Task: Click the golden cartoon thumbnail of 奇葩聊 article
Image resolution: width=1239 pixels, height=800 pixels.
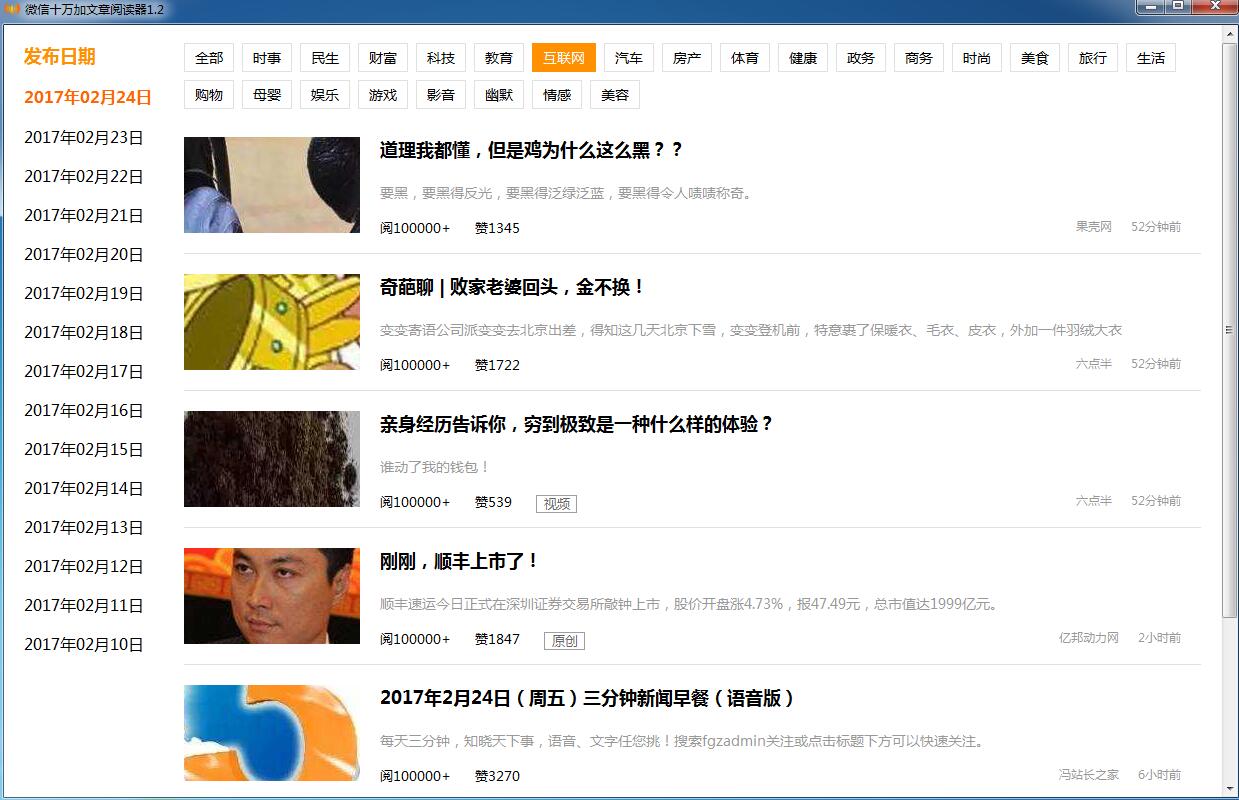Action: pyautogui.click(x=272, y=322)
